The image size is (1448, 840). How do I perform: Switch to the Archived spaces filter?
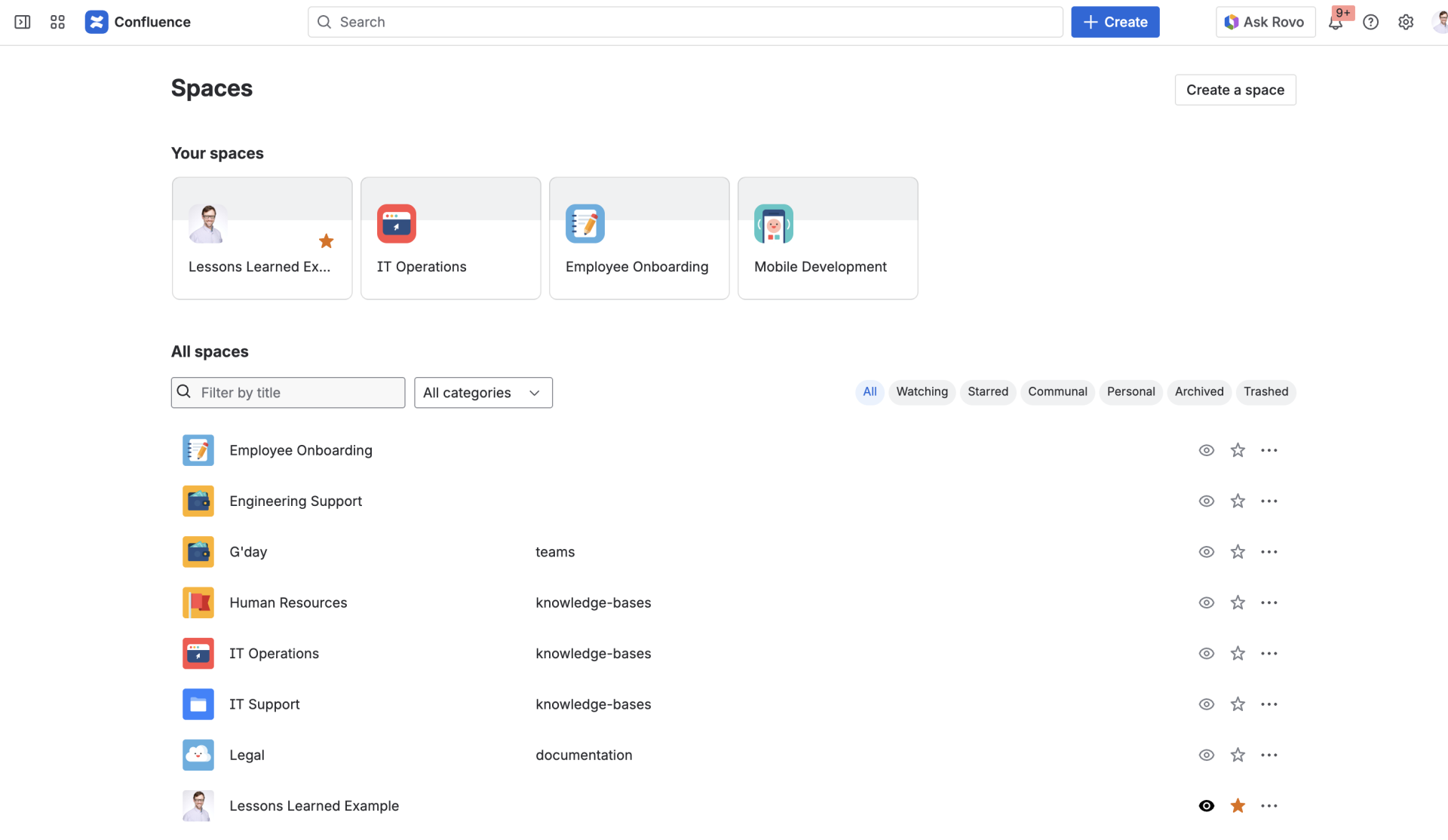coord(1199,391)
